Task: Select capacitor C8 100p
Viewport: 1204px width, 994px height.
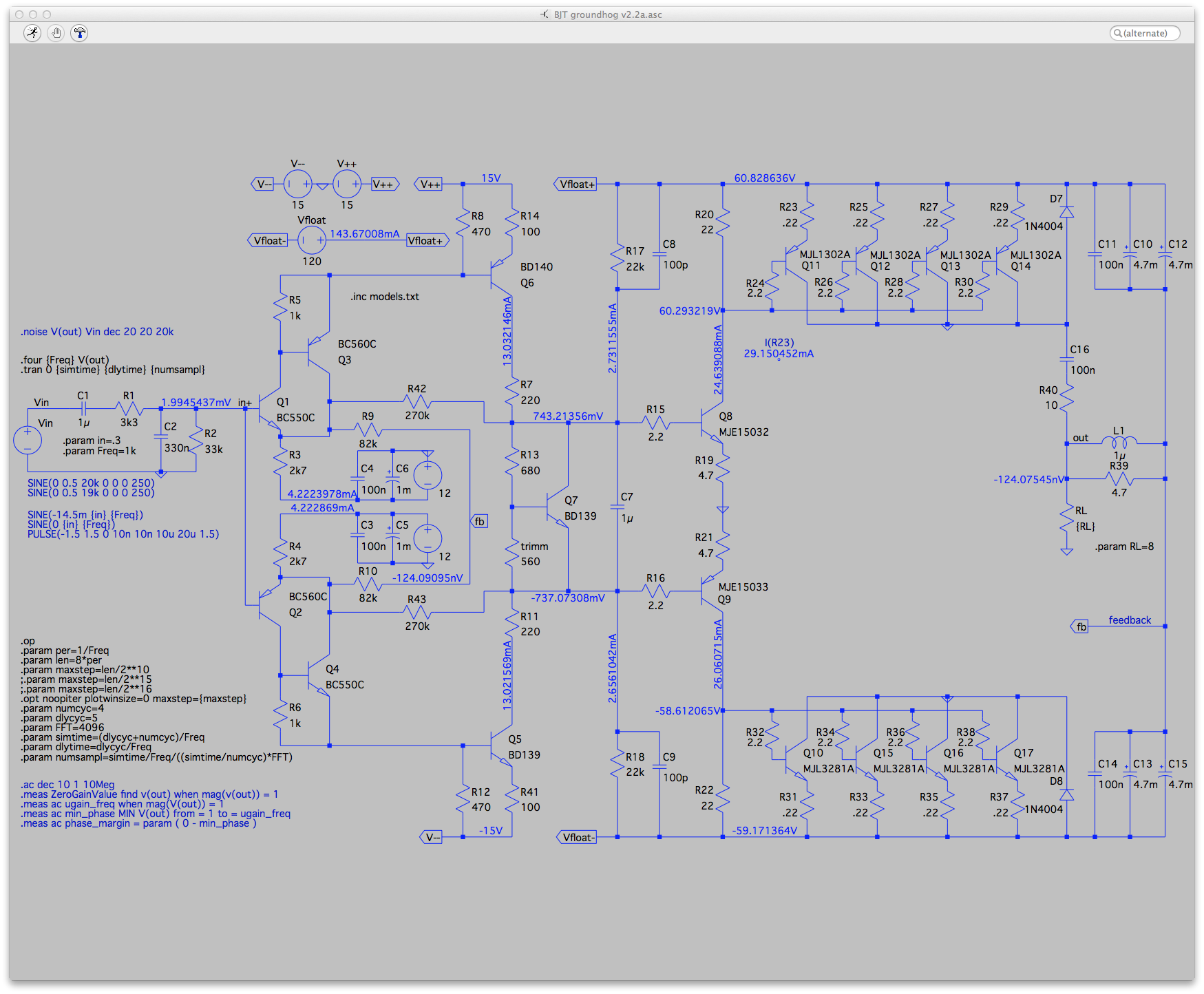Action: pos(659,254)
